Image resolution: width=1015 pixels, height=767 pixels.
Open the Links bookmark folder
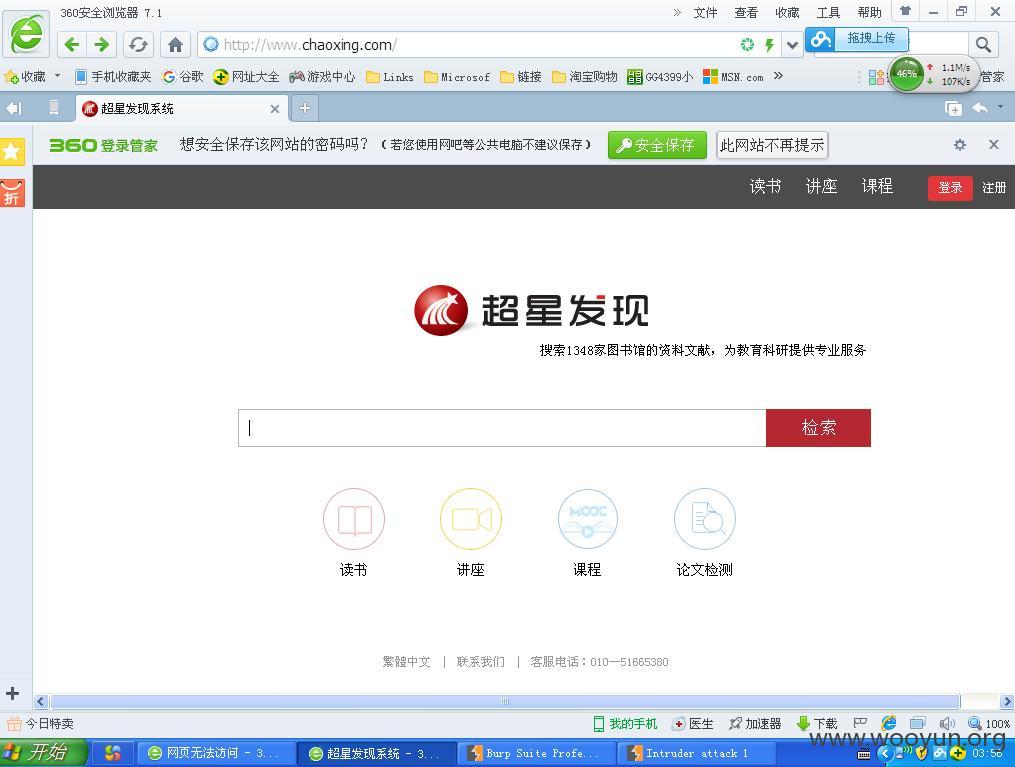390,77
